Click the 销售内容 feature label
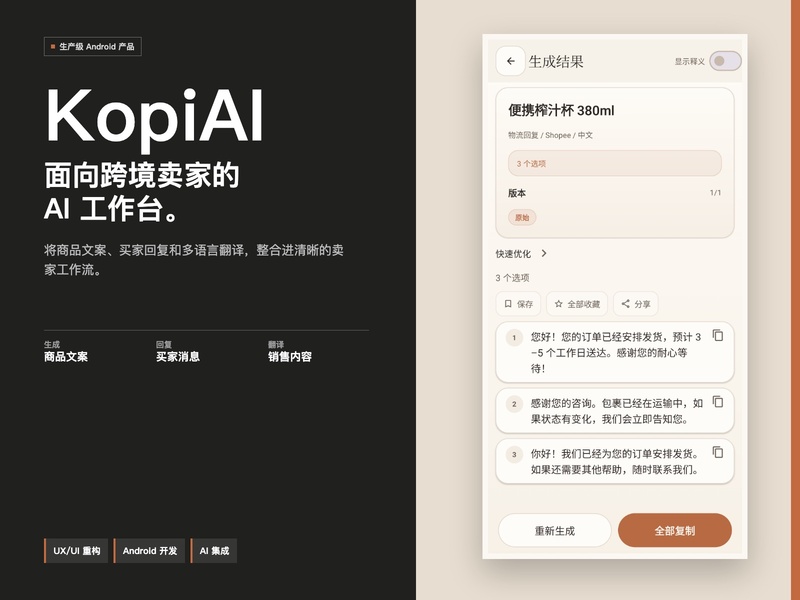The height and width of the screenshot is (600, 800). coord(290,357)
